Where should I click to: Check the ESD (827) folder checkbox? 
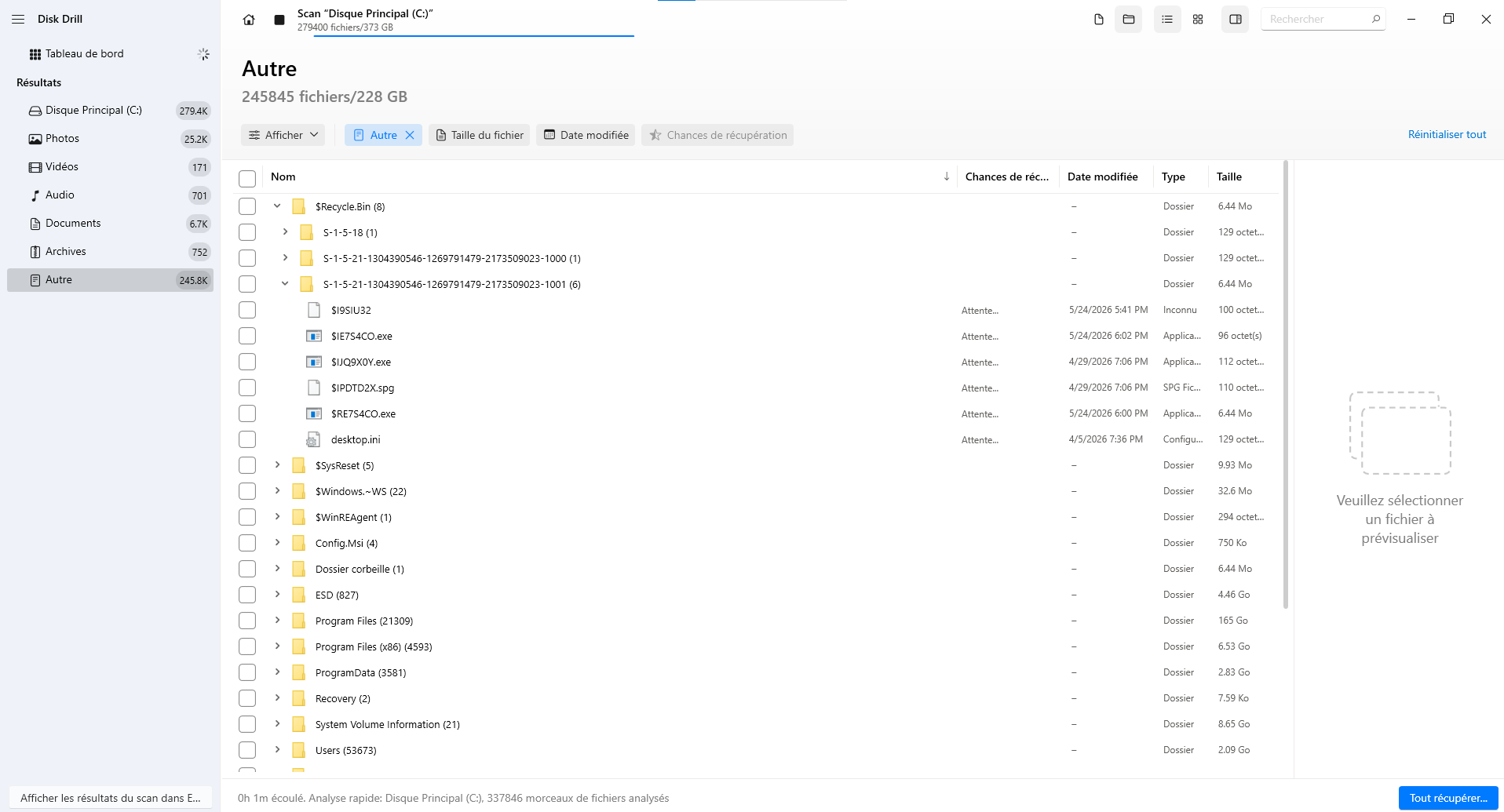(x=247, y=595)
